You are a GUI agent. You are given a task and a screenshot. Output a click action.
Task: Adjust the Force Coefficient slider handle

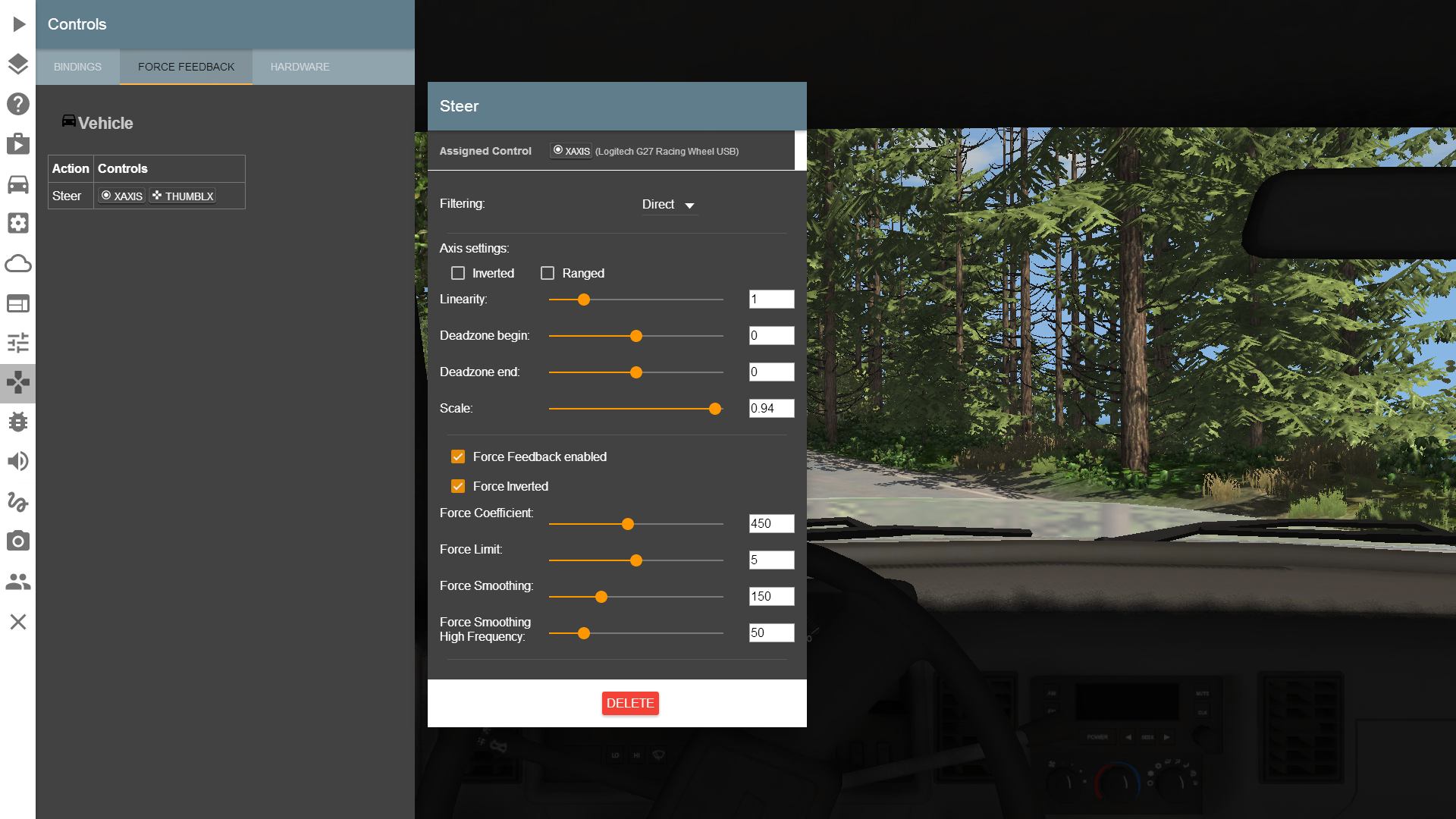[x=628, y=524]
